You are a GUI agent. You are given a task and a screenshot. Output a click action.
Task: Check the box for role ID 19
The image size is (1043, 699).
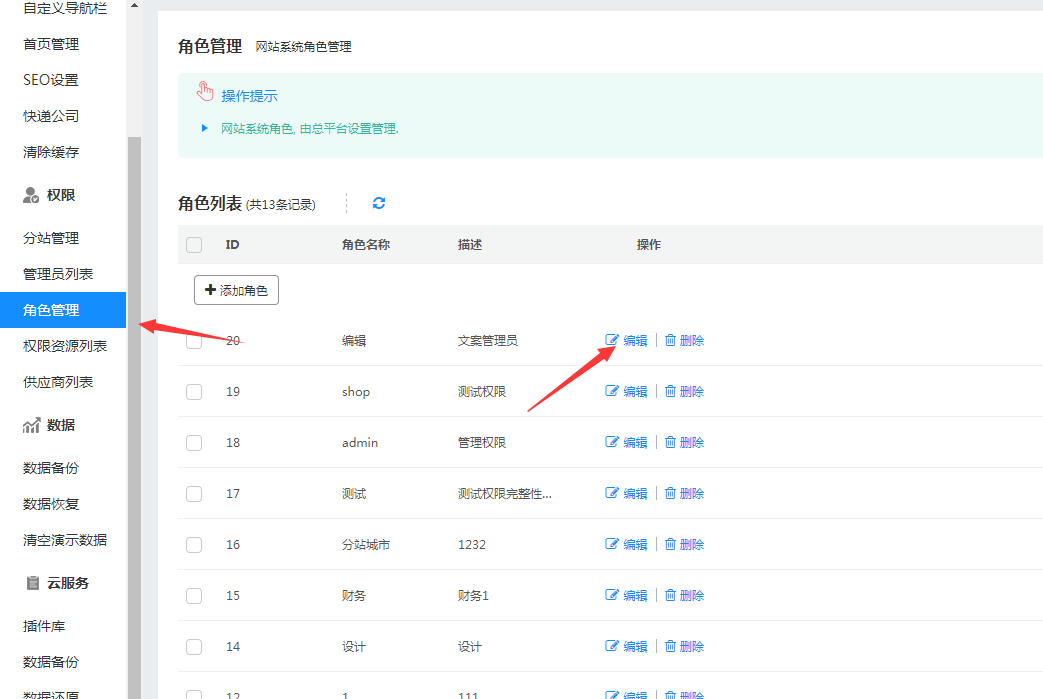point(194,392)
